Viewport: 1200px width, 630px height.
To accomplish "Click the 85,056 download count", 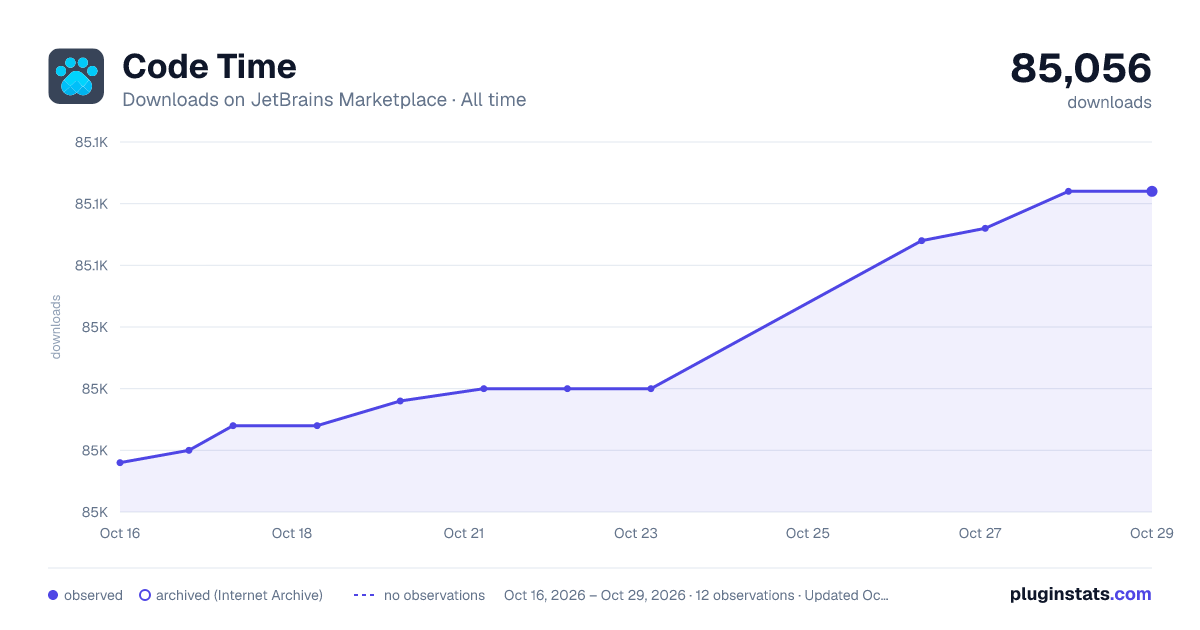I will [x=1081, y=68].
